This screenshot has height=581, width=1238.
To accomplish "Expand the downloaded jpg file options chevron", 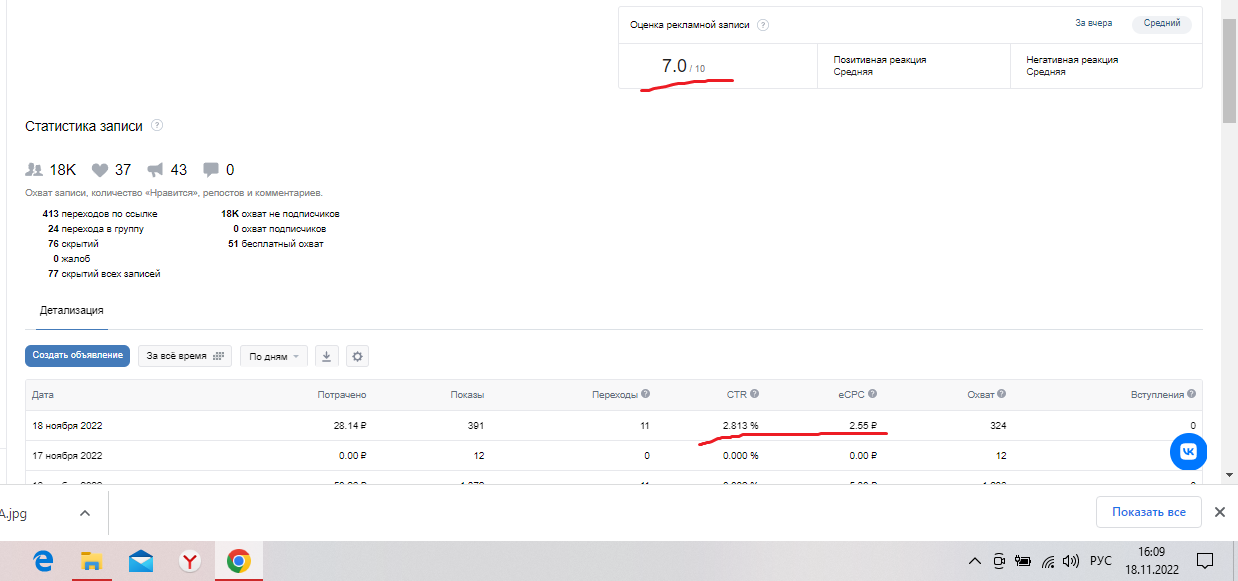I will click(85, 512).
